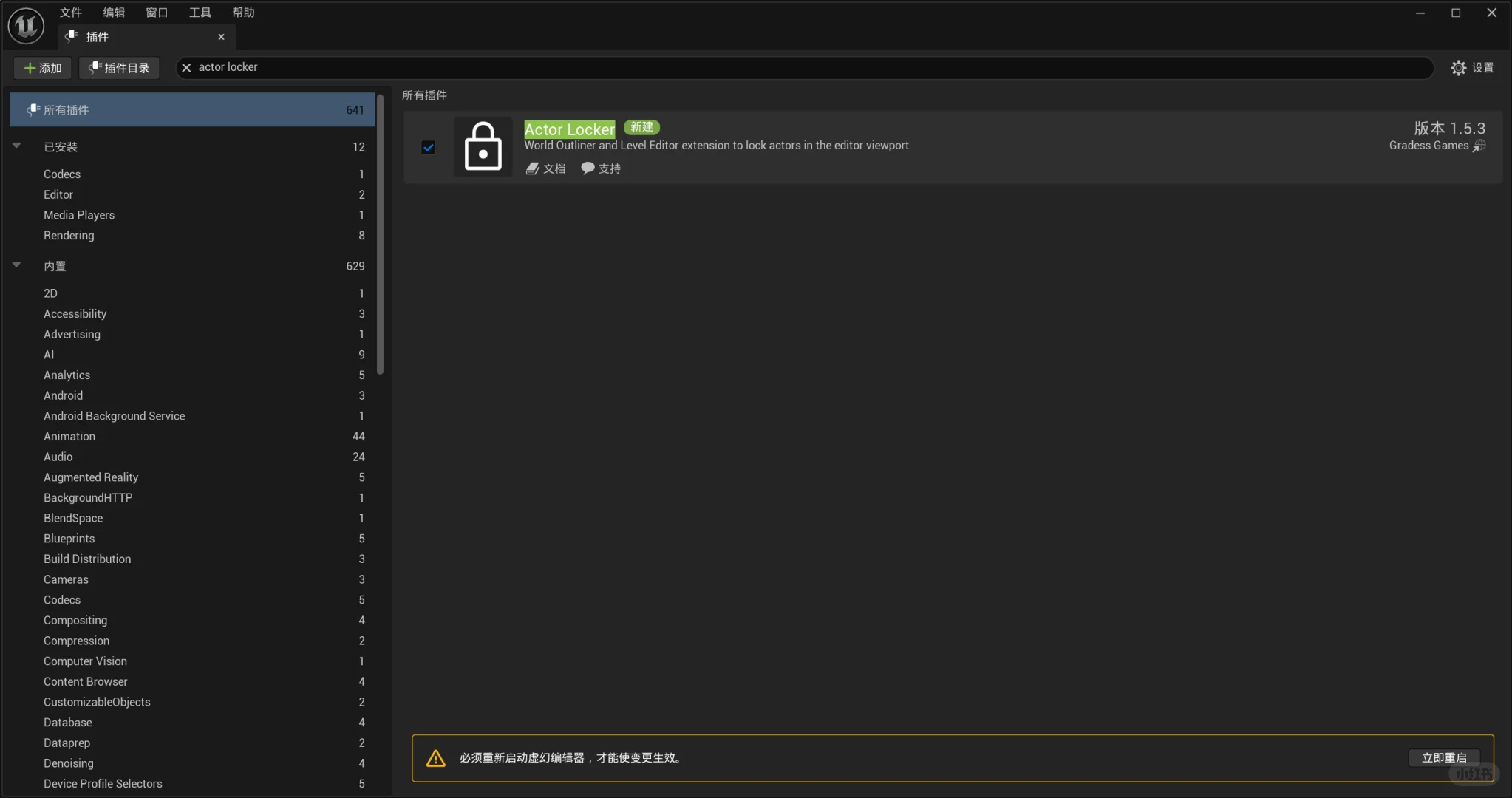This screenshot has width=1512, height=798.
Task: Click the 添加 (Add) button
Action: point(43,68)
